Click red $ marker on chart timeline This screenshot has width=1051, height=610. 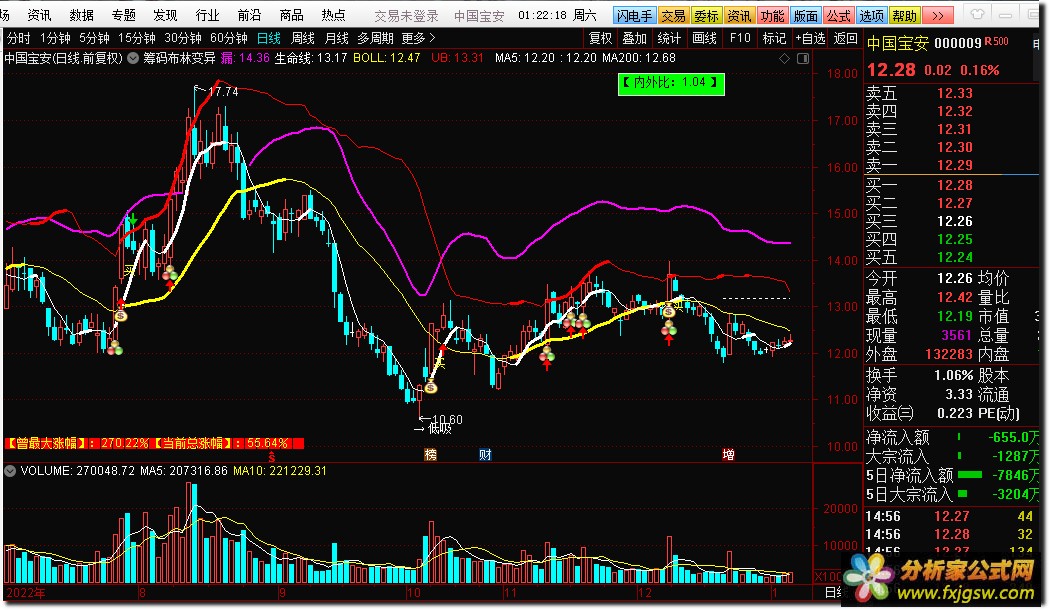pyautogui.click(x=271, y=457)
